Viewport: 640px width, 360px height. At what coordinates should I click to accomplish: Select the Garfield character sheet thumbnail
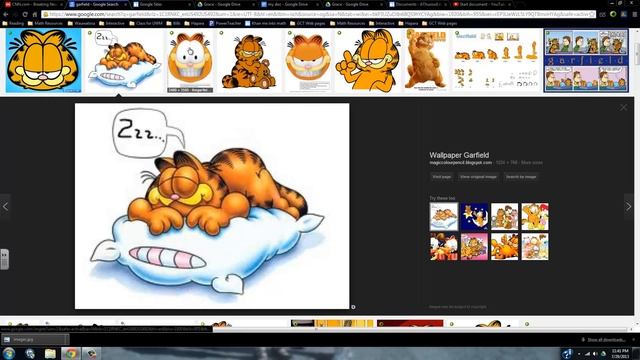[496, 60]
